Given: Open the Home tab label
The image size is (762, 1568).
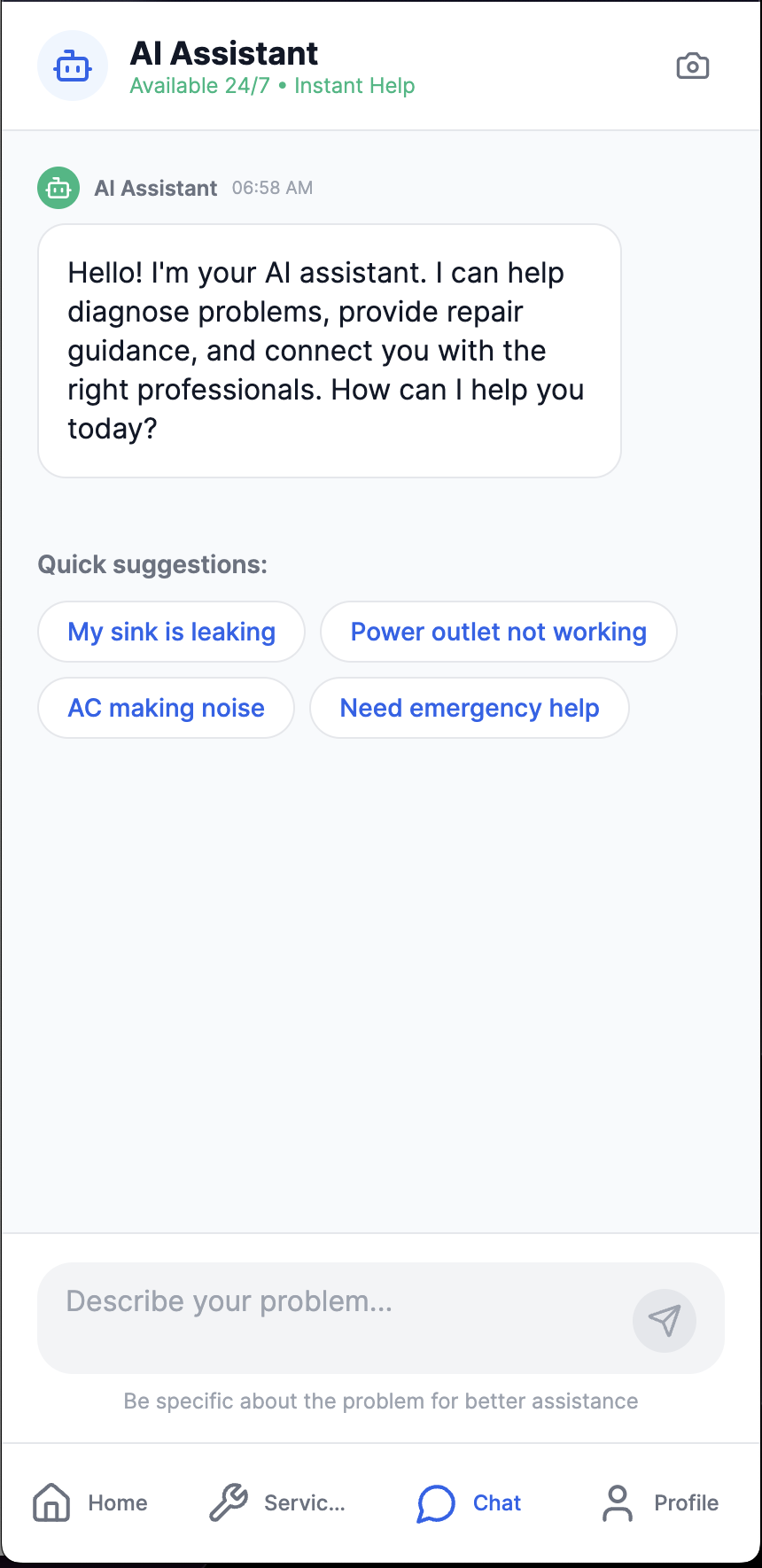Looking at the screenshot, I should (118, 1502).
